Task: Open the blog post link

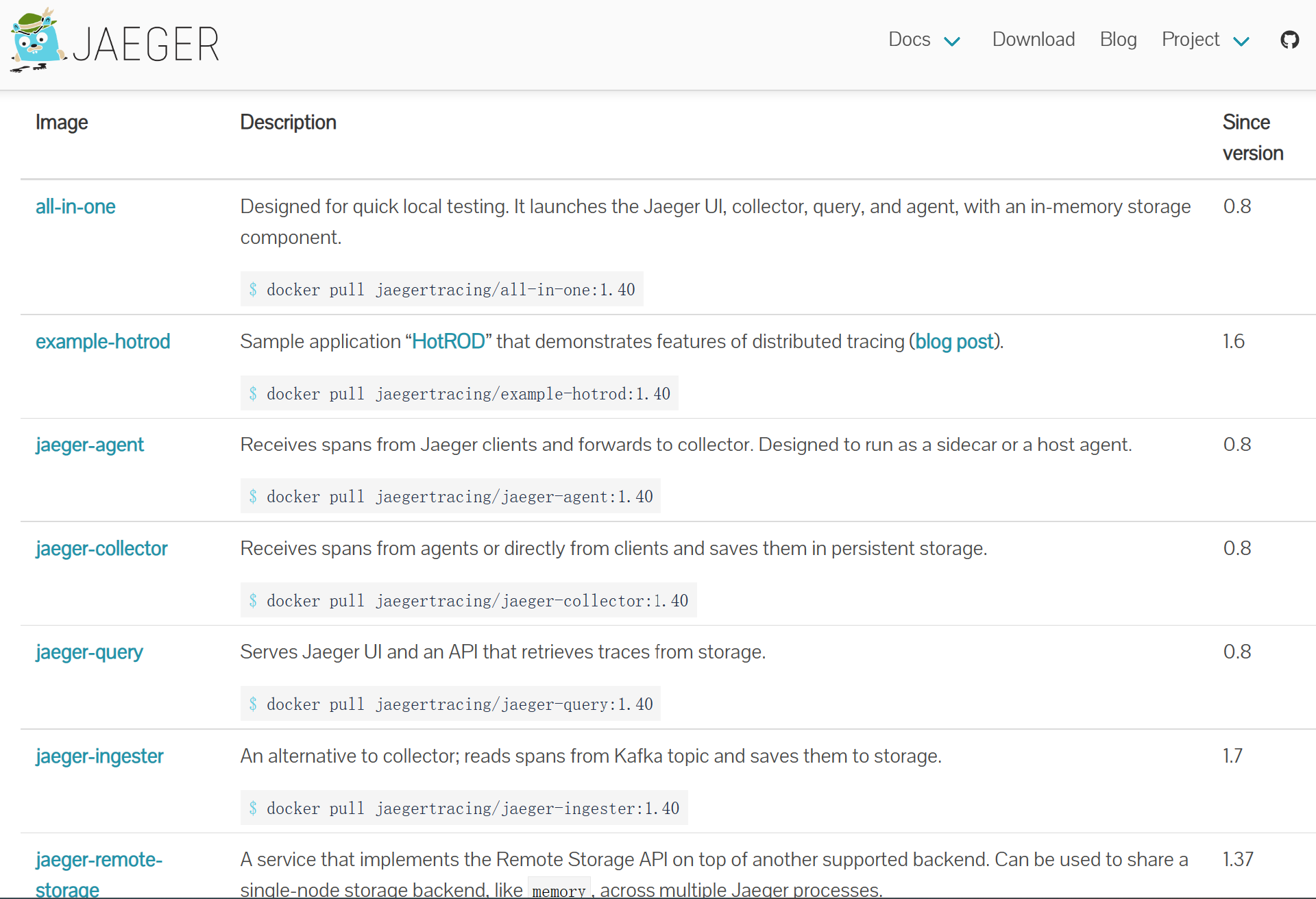Action: point(954,341)
